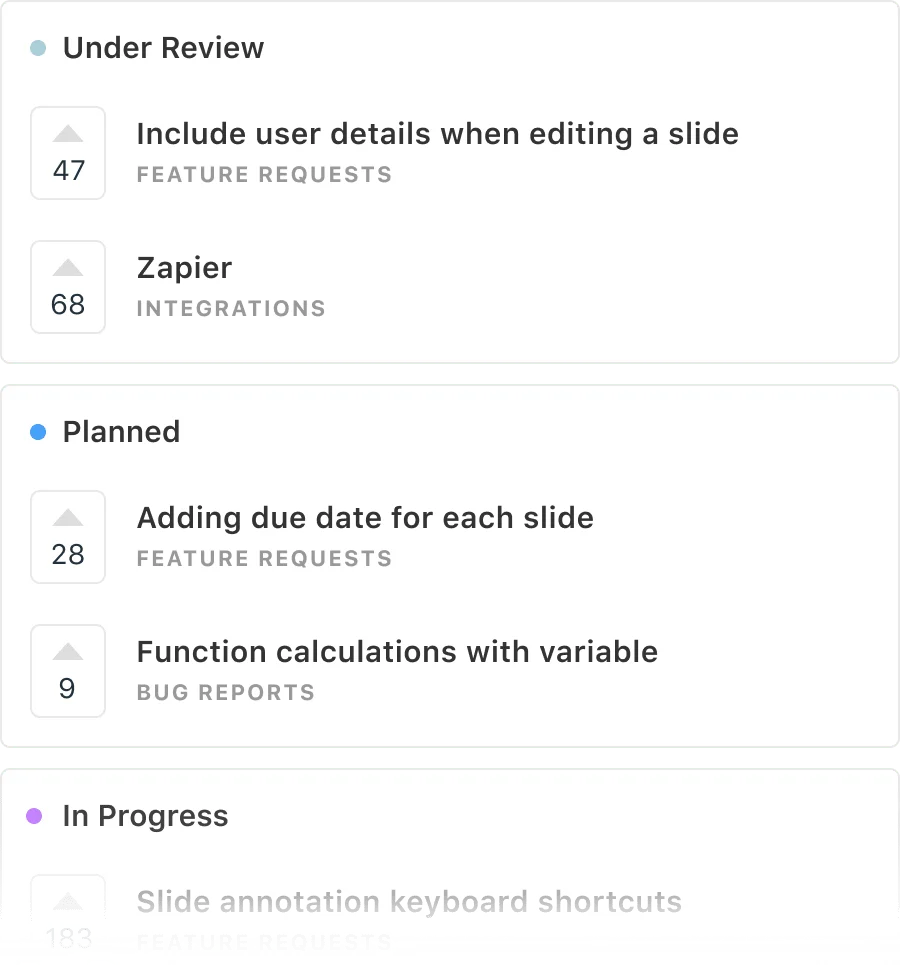Collapse the In Progress section
Screen dimensions: 900x965
(x=145, y=816)
